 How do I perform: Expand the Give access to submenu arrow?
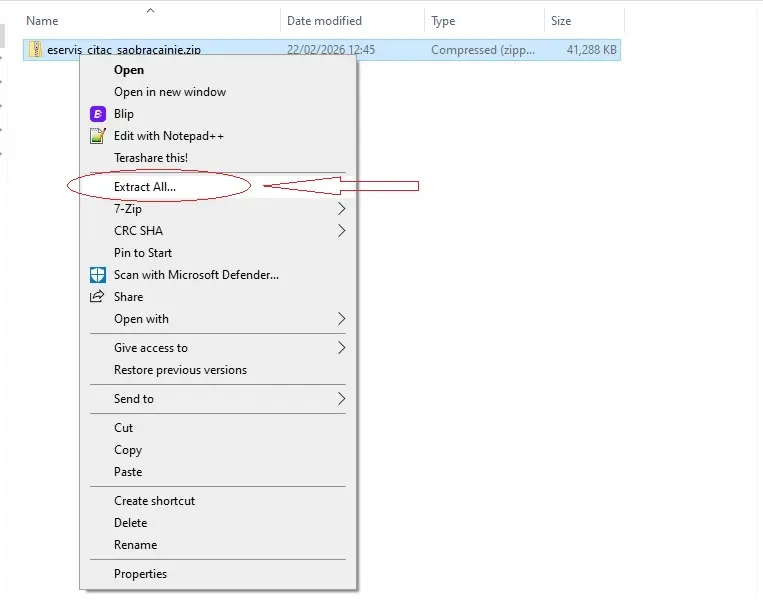tap(342, 347)
